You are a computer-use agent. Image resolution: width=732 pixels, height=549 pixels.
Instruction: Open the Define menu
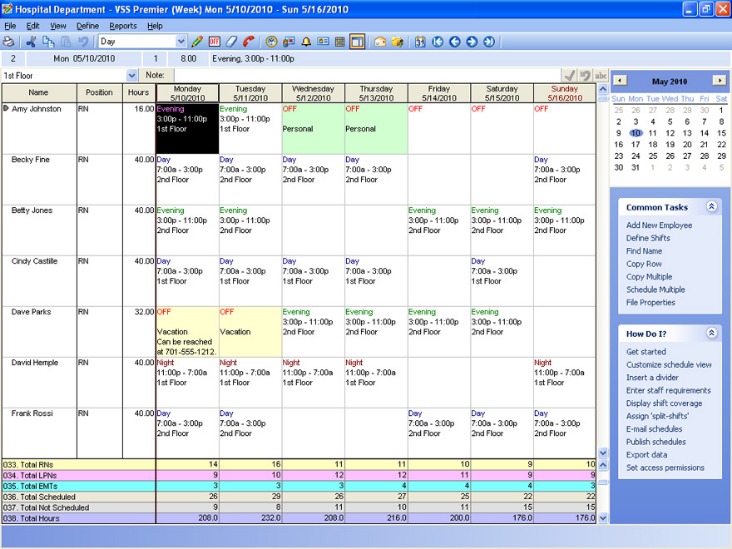(87, 25)
